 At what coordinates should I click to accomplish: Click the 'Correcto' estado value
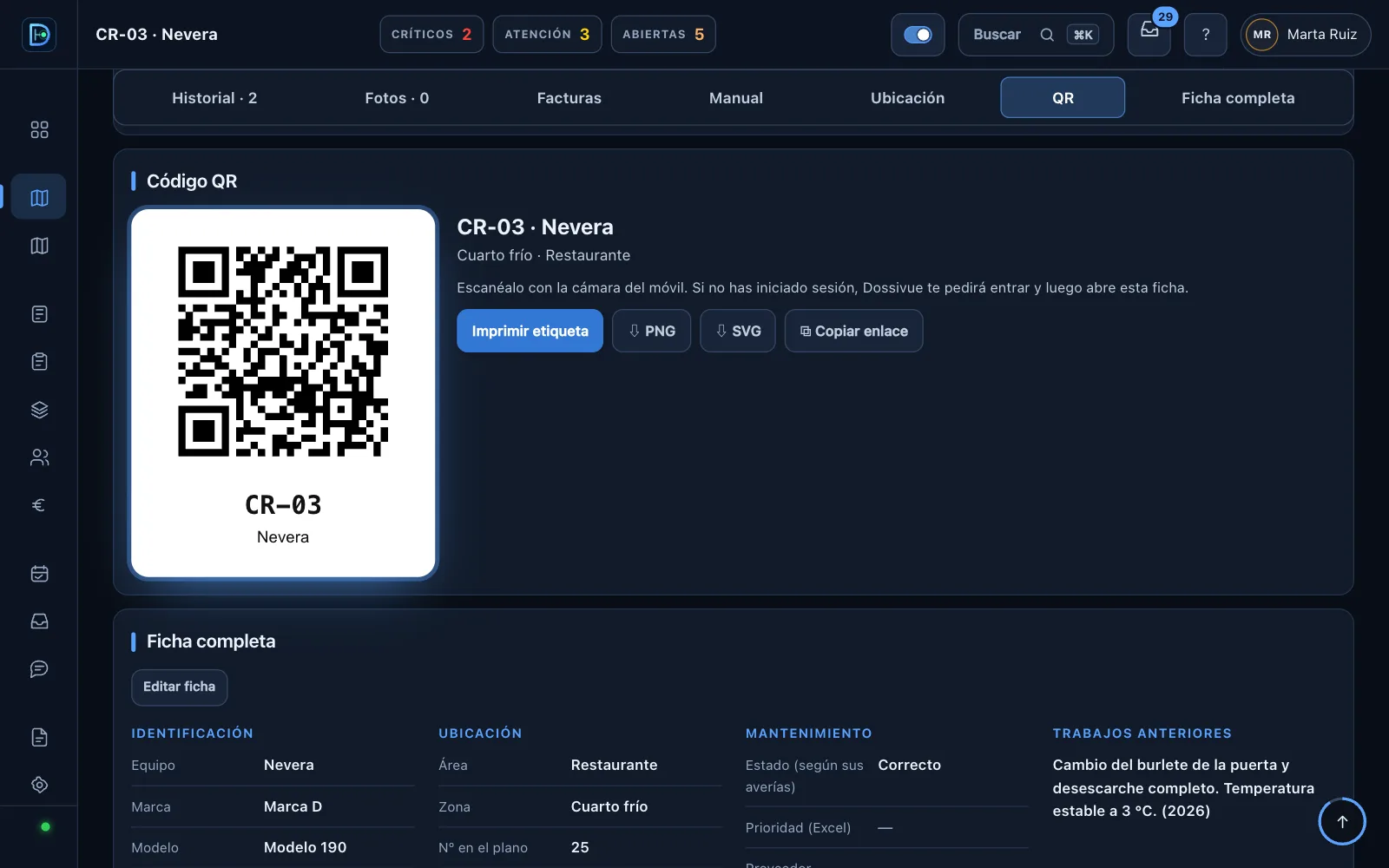(x=909, y=765)
